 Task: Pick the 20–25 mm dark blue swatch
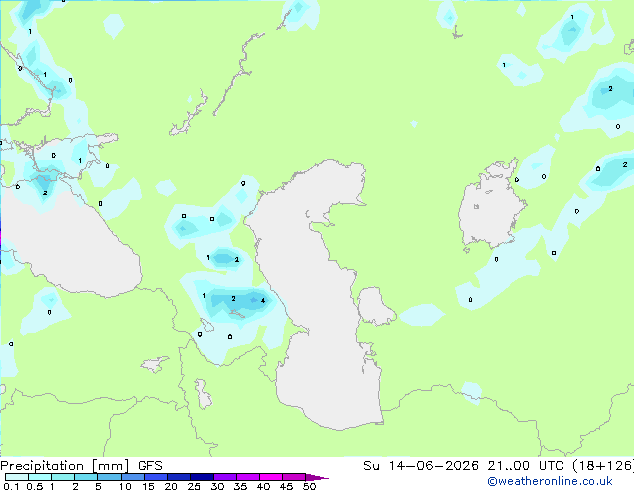point(178,477)
